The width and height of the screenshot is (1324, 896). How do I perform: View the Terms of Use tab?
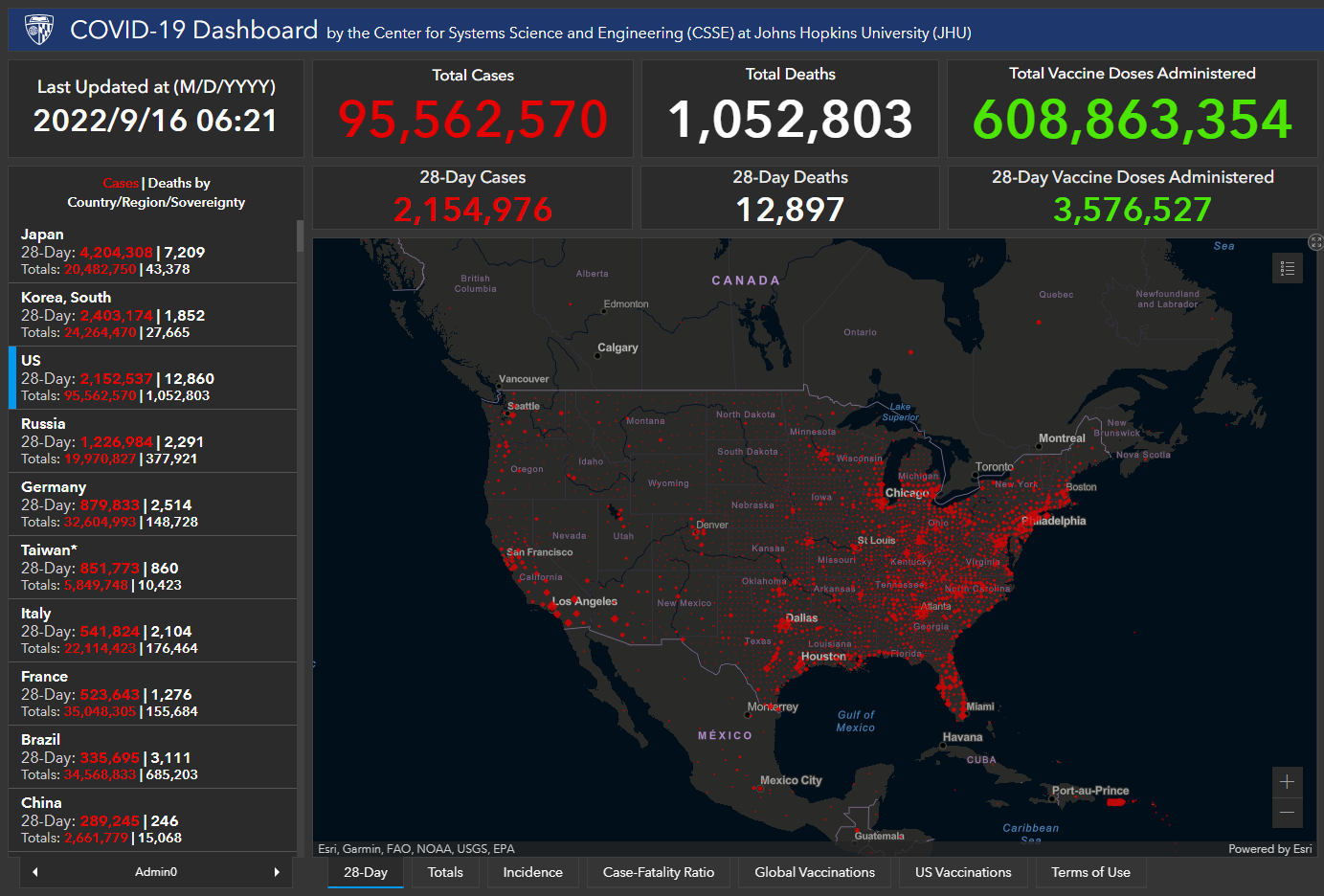pyautogui.click(x=1090, y=872)
